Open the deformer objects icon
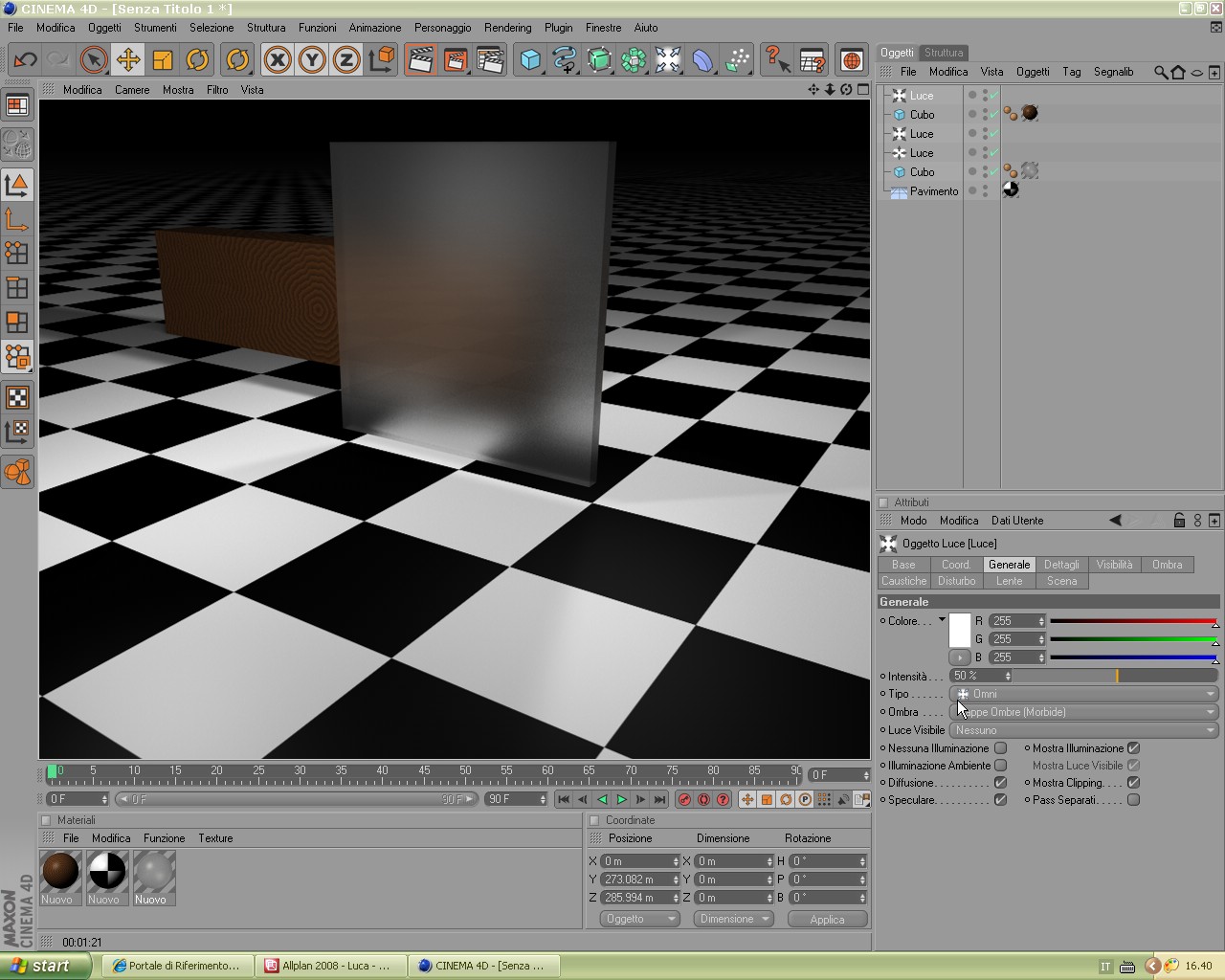The width and height of the screenshot is (1225, 980). [x=702, y=60]
